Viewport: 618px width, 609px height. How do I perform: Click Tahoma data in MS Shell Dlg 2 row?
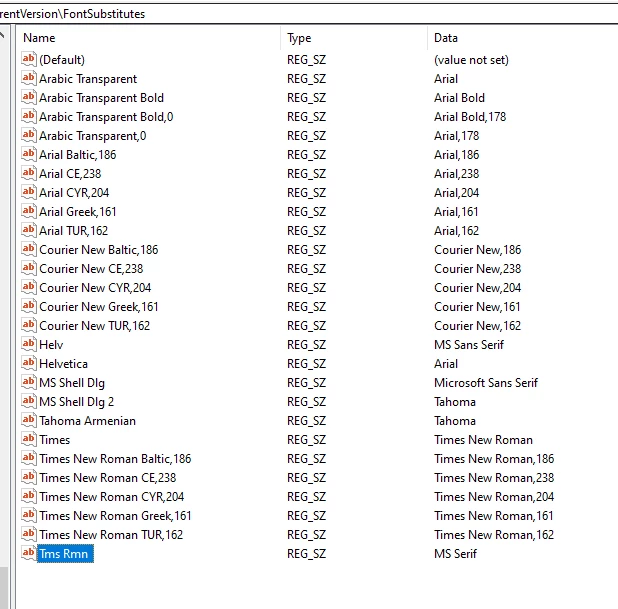pos(455,402)
